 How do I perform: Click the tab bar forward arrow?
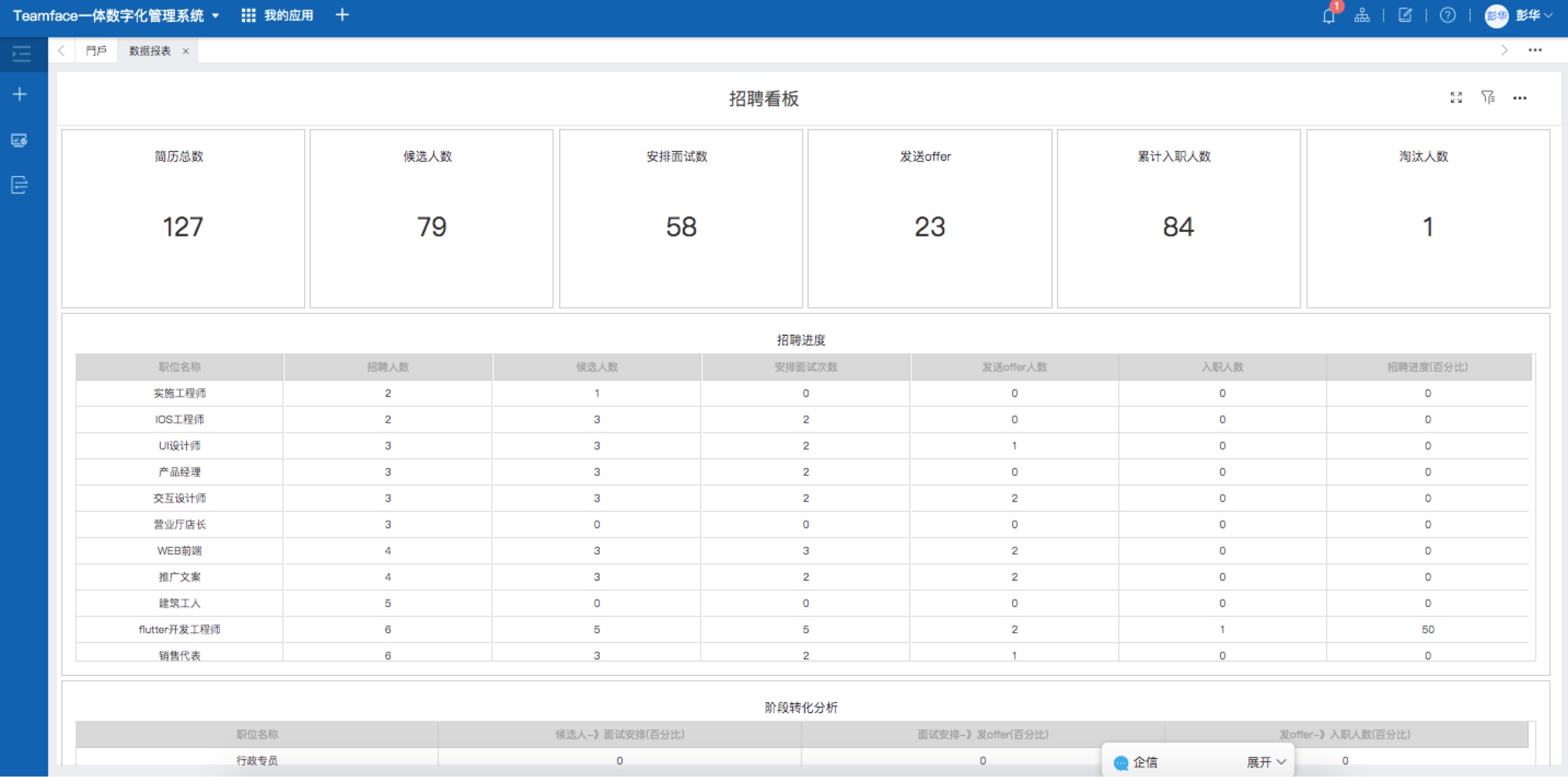[1504, 50]
